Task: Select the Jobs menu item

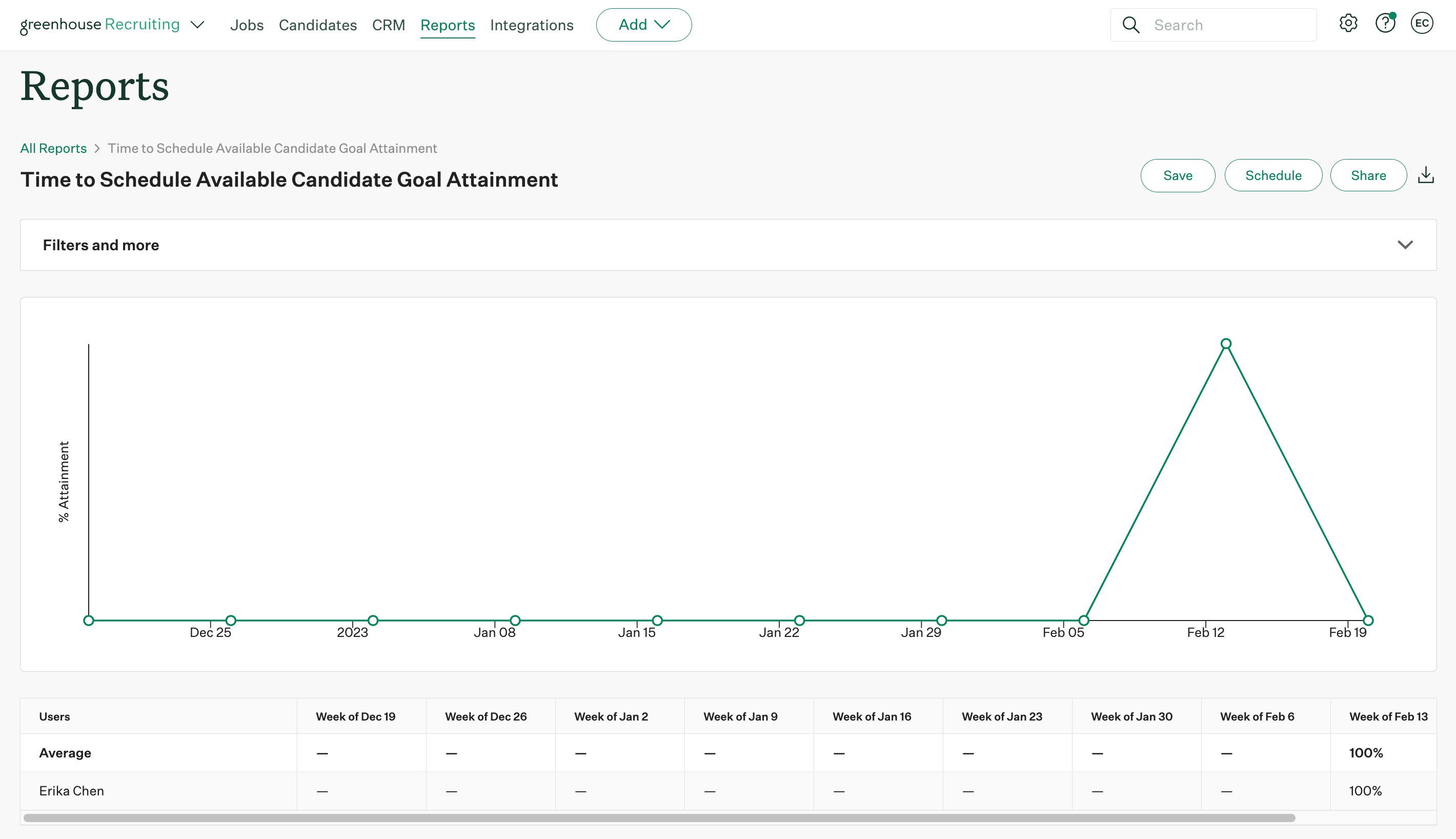Action: coord(247,24)
